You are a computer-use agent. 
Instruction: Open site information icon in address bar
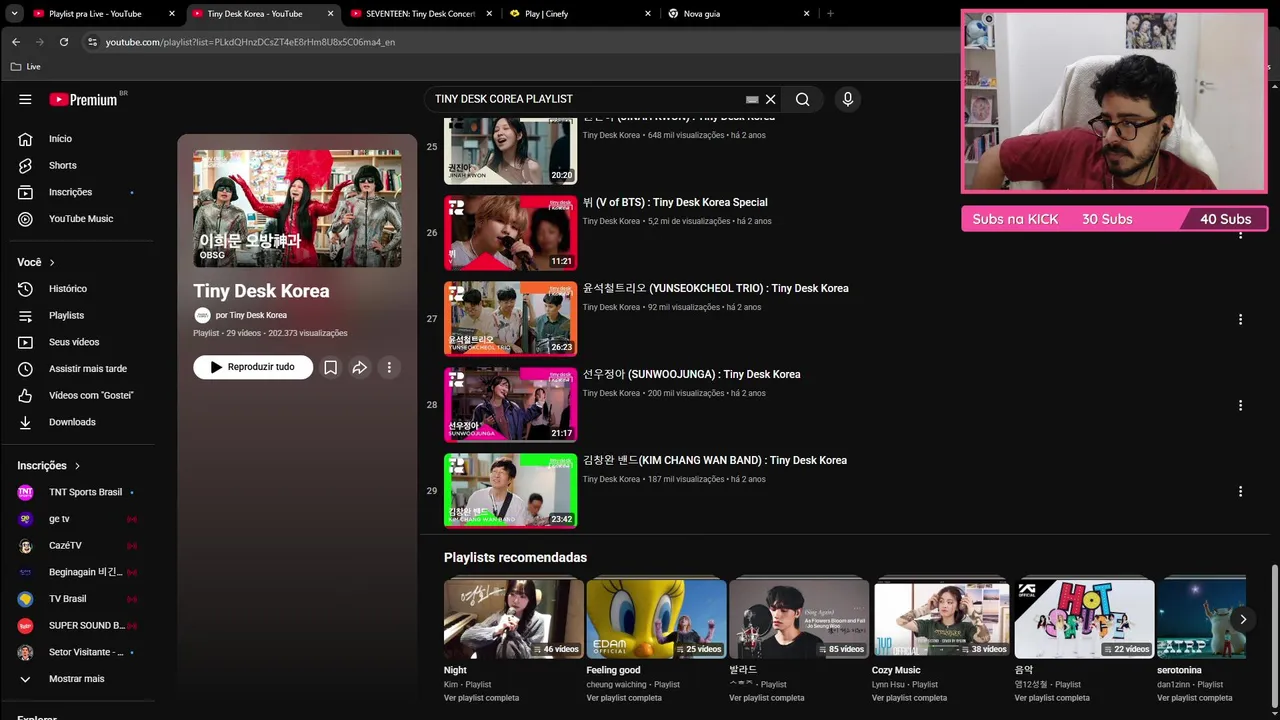(92, 42)
